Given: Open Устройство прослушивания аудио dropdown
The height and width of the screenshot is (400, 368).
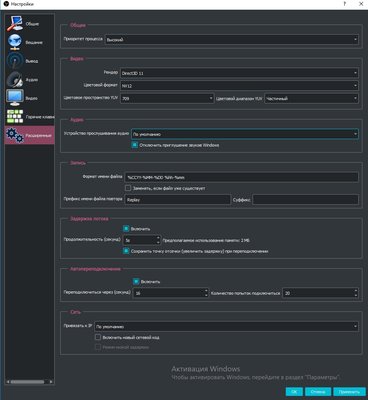Looking at the screenshot, I should 245,134.
